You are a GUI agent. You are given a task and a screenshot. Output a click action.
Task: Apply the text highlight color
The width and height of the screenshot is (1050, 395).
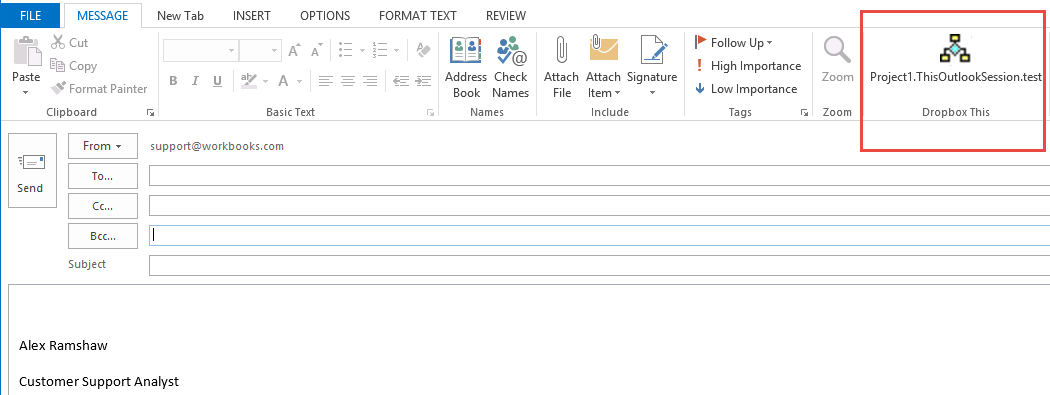click(x=249, y=81)
